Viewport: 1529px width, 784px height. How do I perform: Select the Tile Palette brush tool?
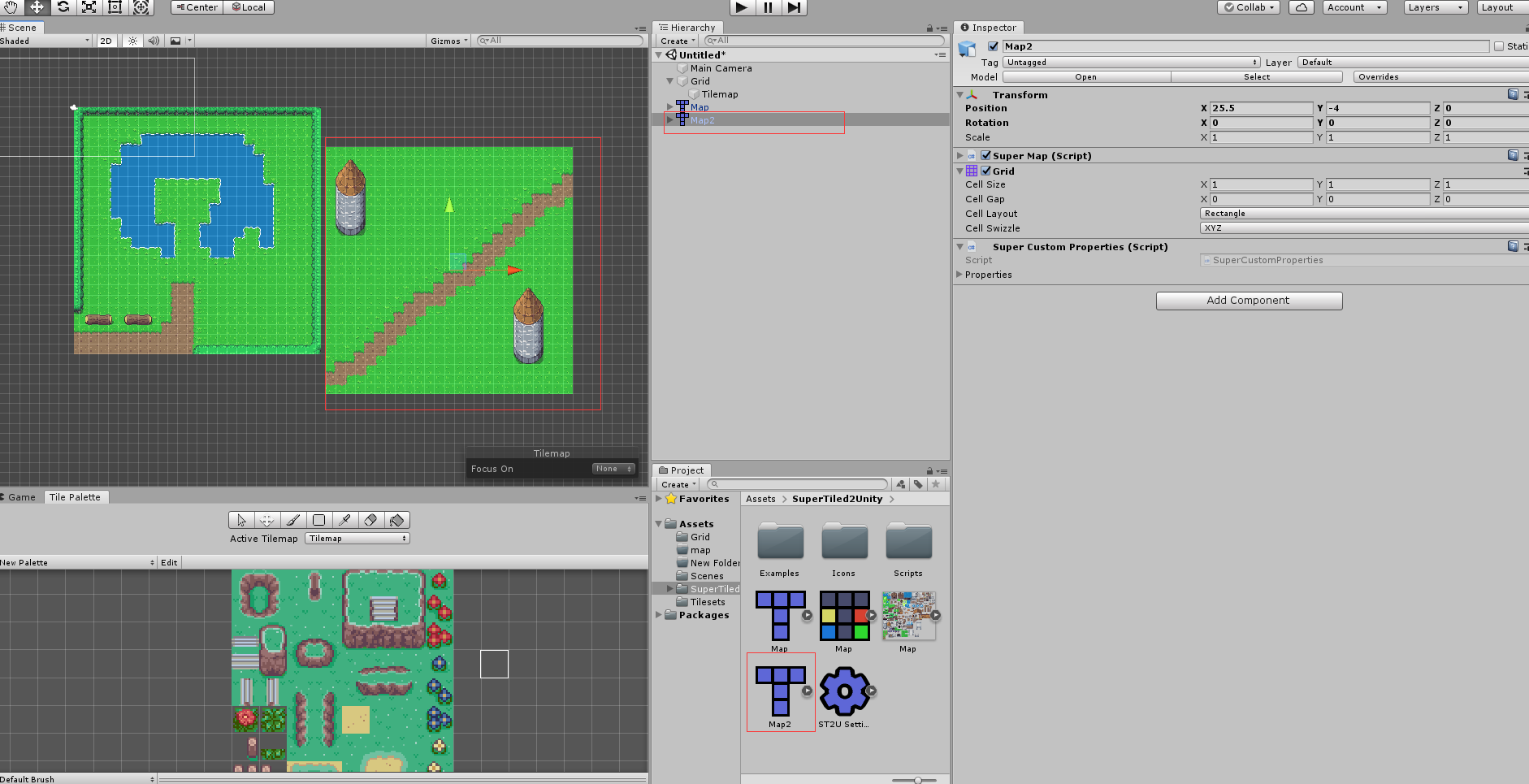pyautogui.click(x=292, y=520)
